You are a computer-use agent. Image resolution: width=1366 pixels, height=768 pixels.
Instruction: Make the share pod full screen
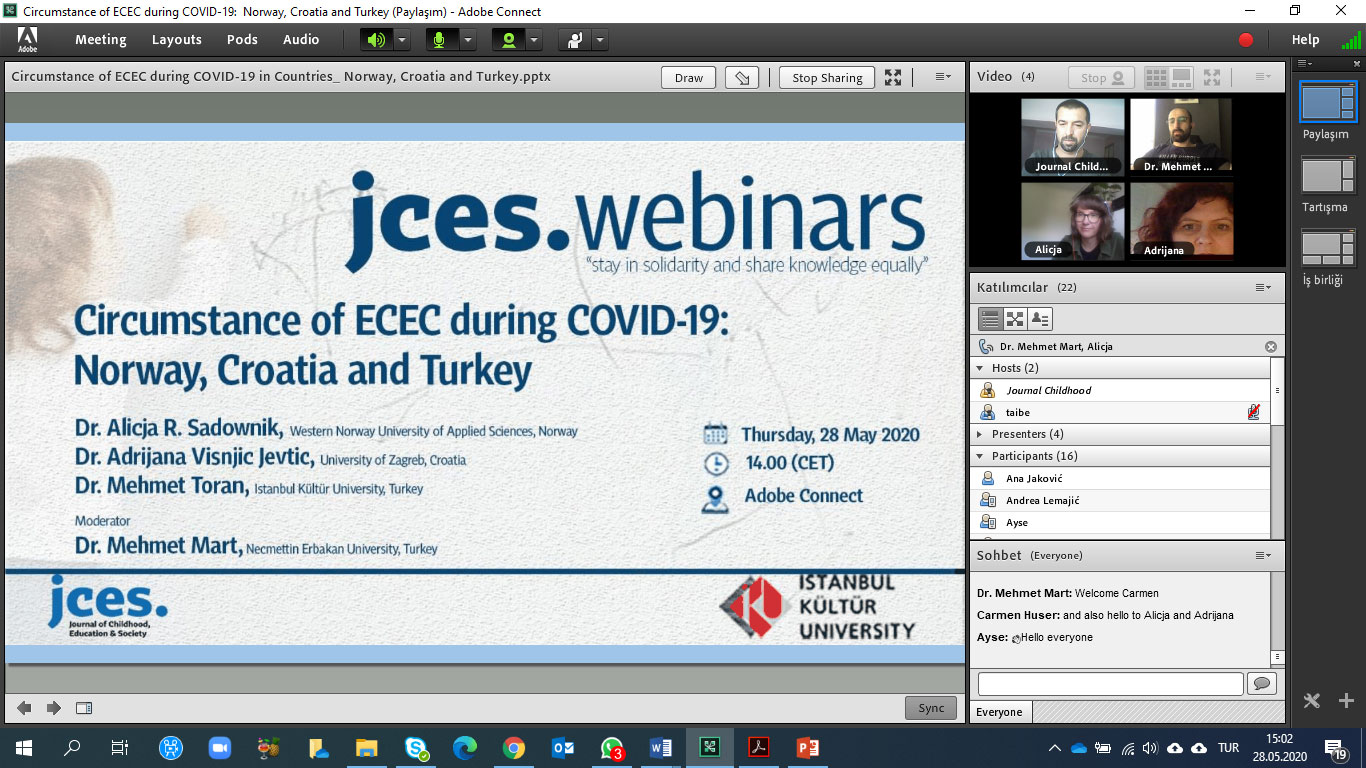893,78
